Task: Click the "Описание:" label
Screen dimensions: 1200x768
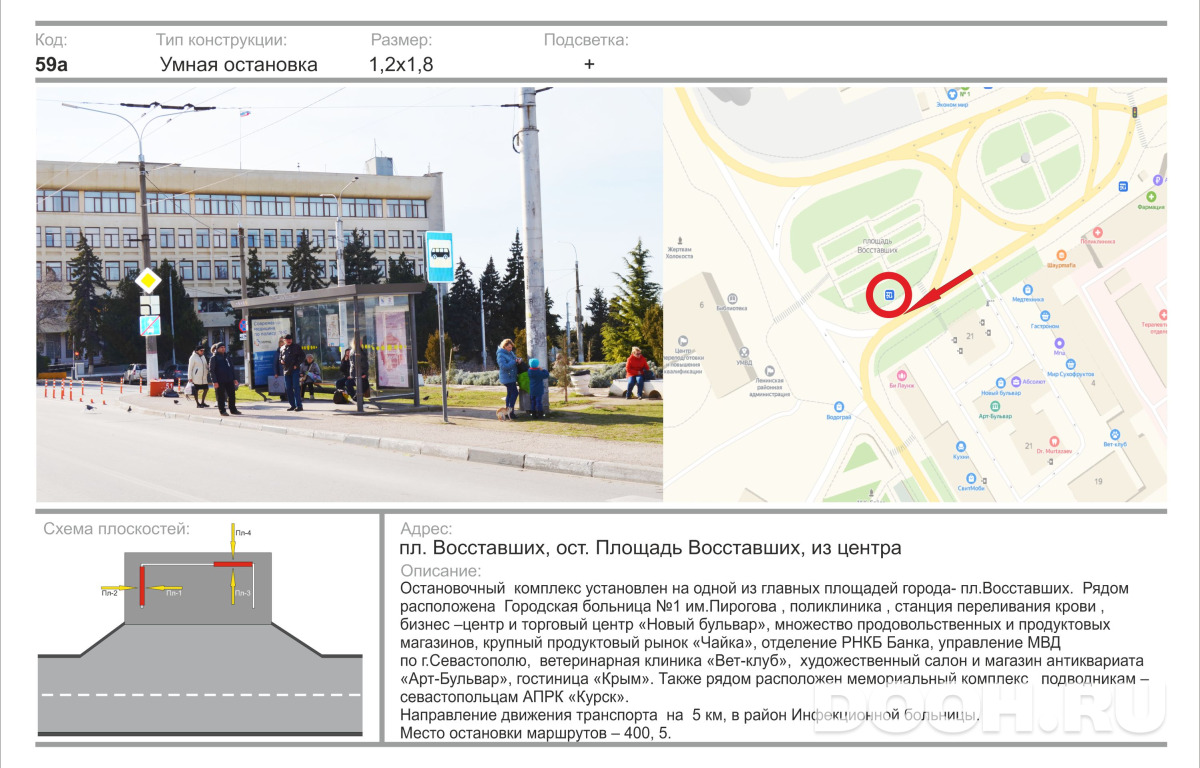Action: pos(440,571)
